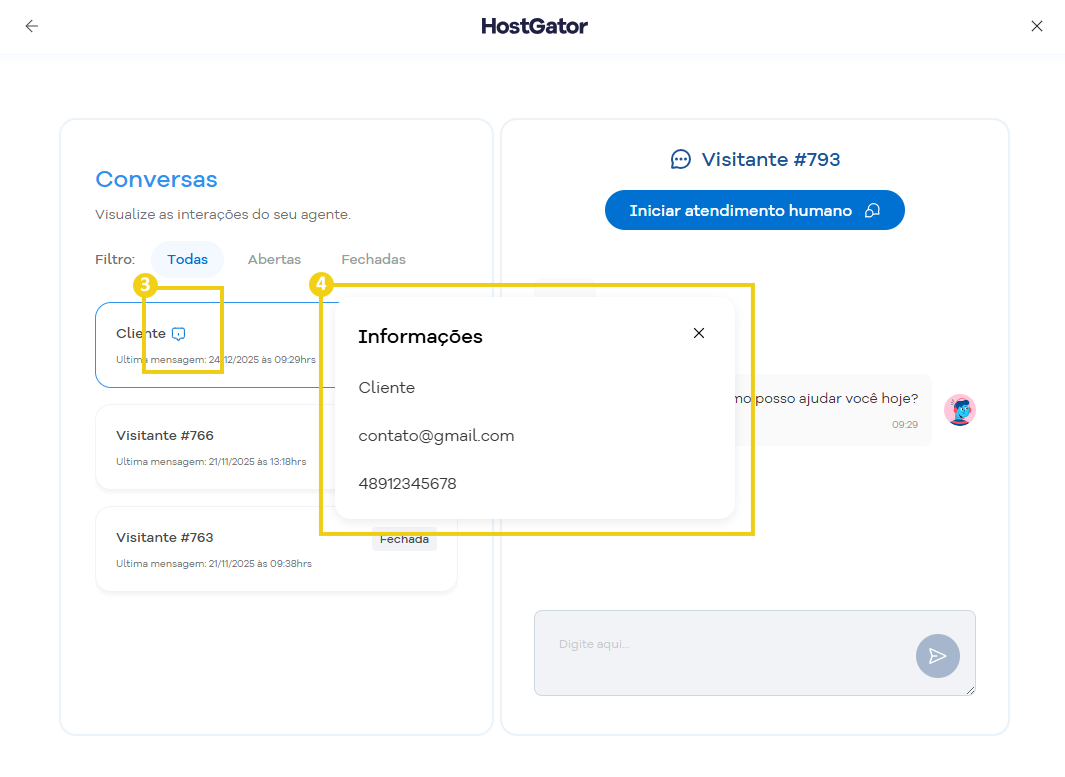Select the Cliente conversation last message line
Screen dimensions: 1065x777
click(x=215, y=360)
